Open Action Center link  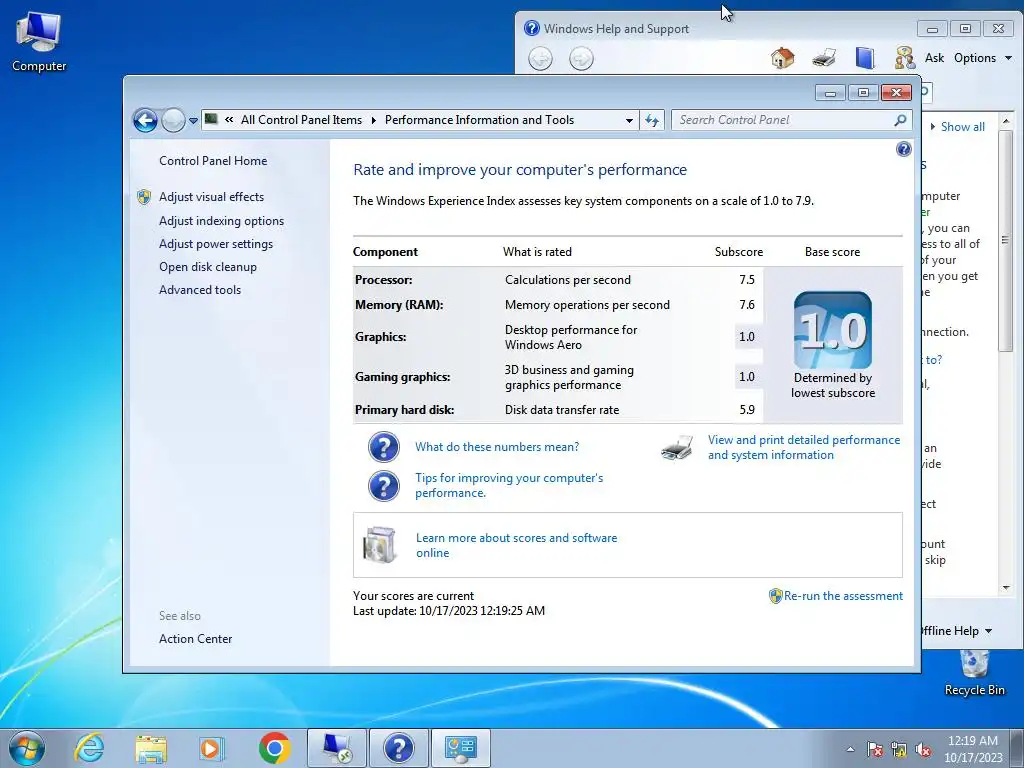coord(195,639)
